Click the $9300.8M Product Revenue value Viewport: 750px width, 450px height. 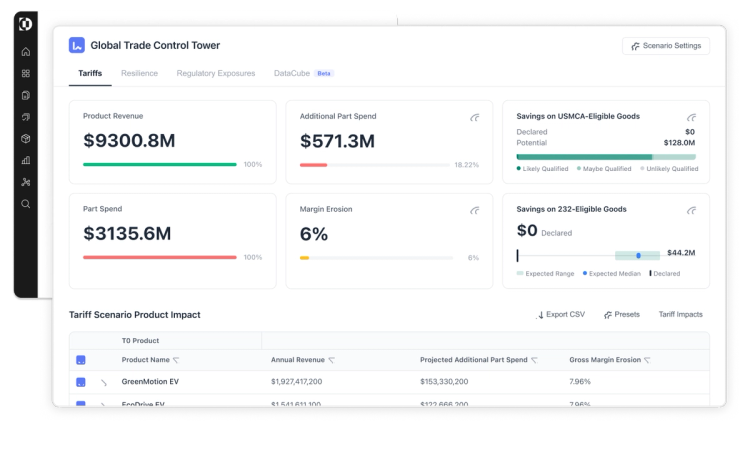pyautogui.click(x=129, y=141)
